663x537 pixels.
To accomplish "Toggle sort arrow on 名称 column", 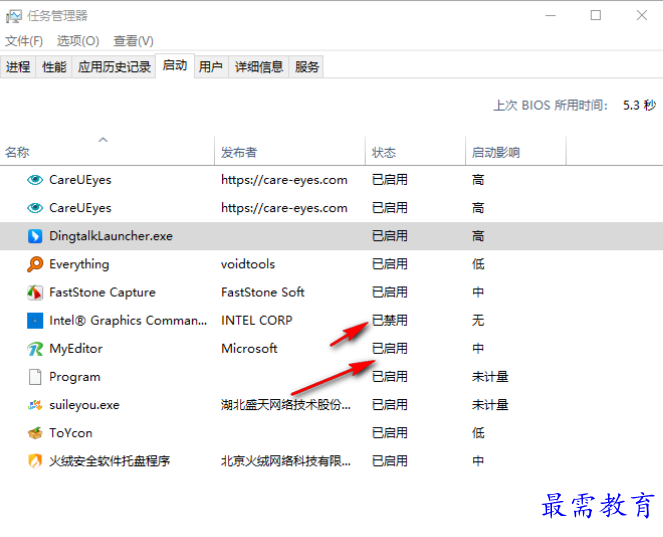I will [103, 140].
